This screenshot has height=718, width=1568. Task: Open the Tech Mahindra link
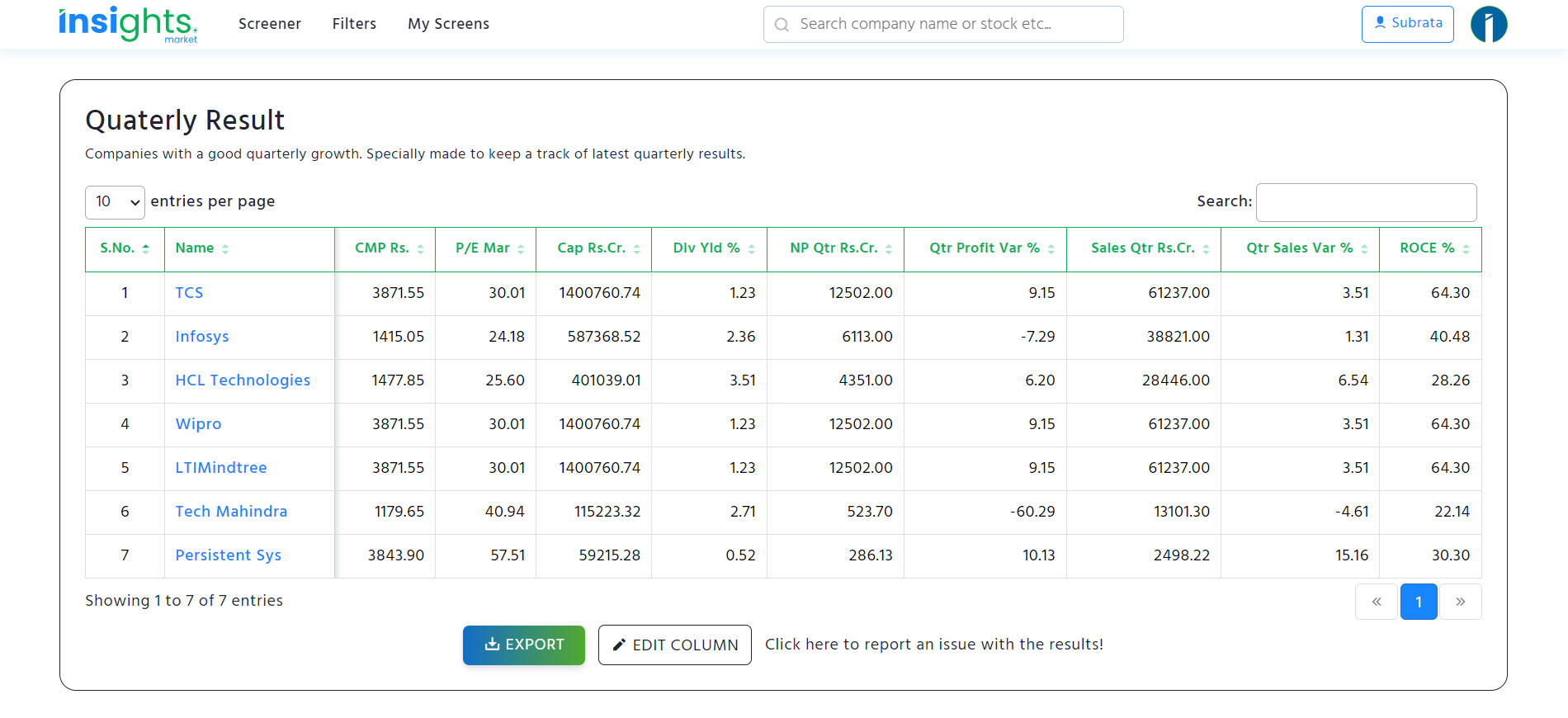[x=231, y=512]
